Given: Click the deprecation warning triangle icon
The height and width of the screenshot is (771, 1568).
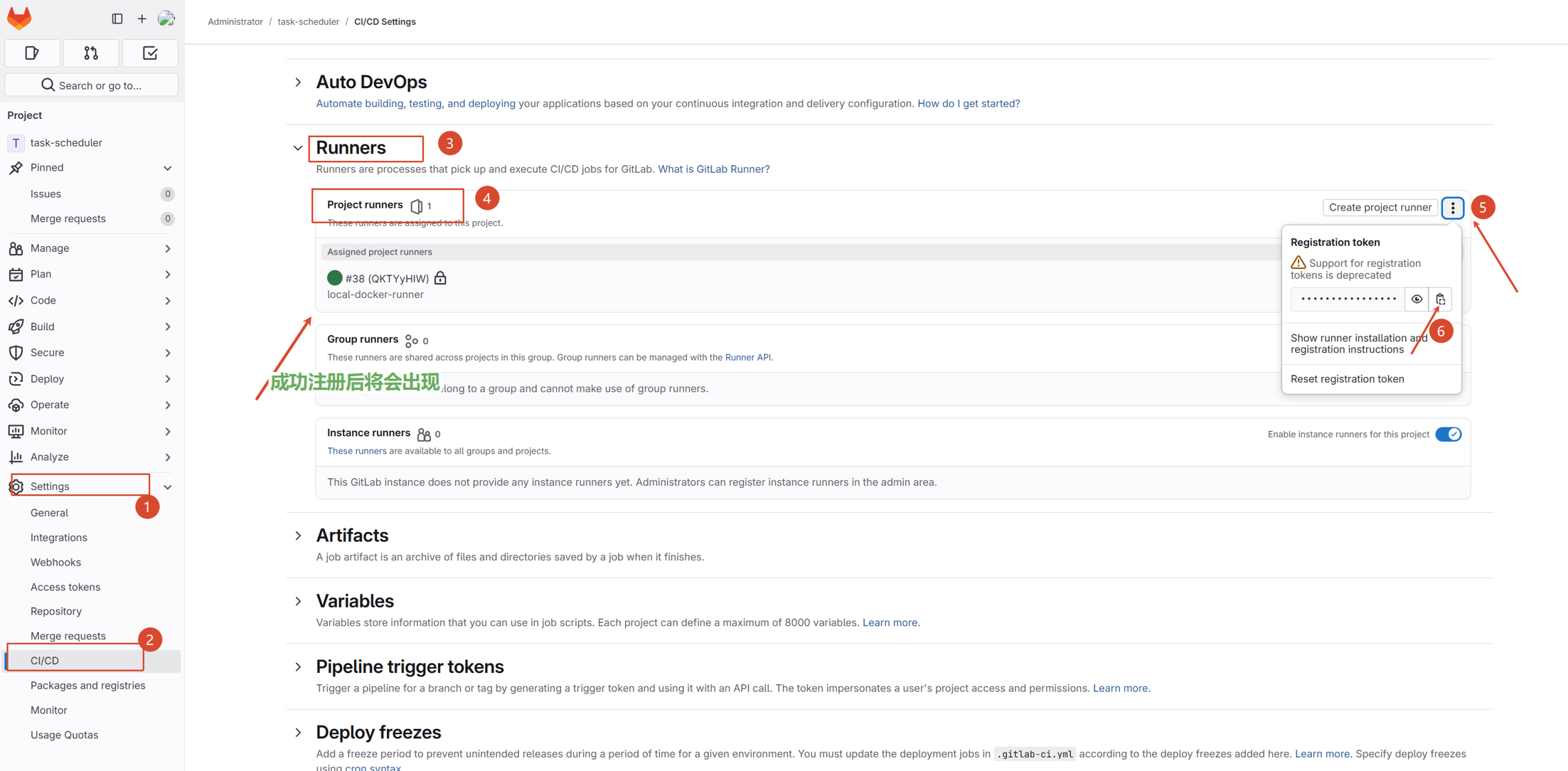Looking at the screenshot, I should click(1298, 262).
